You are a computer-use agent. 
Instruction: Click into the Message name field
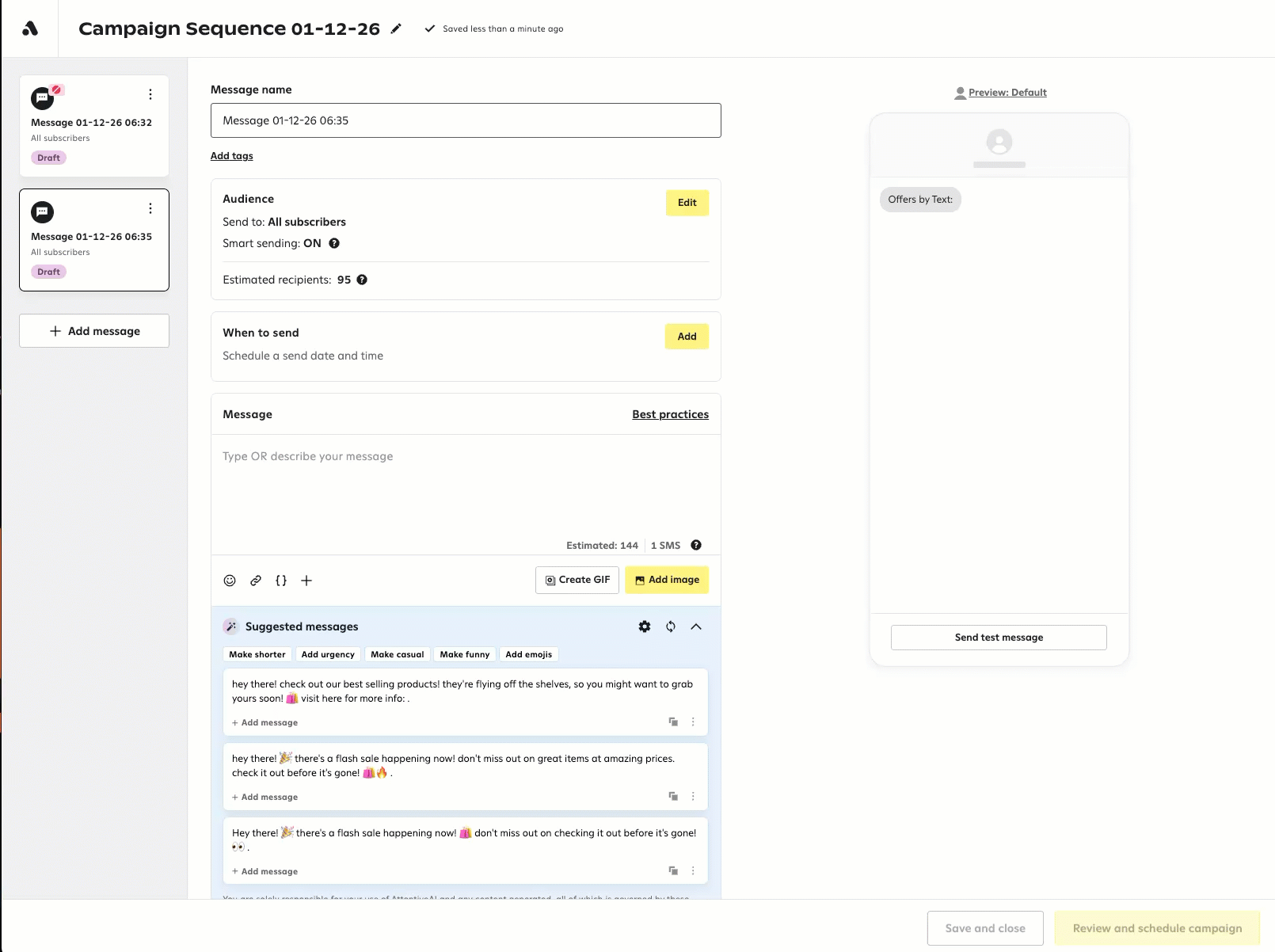point(466,120)
